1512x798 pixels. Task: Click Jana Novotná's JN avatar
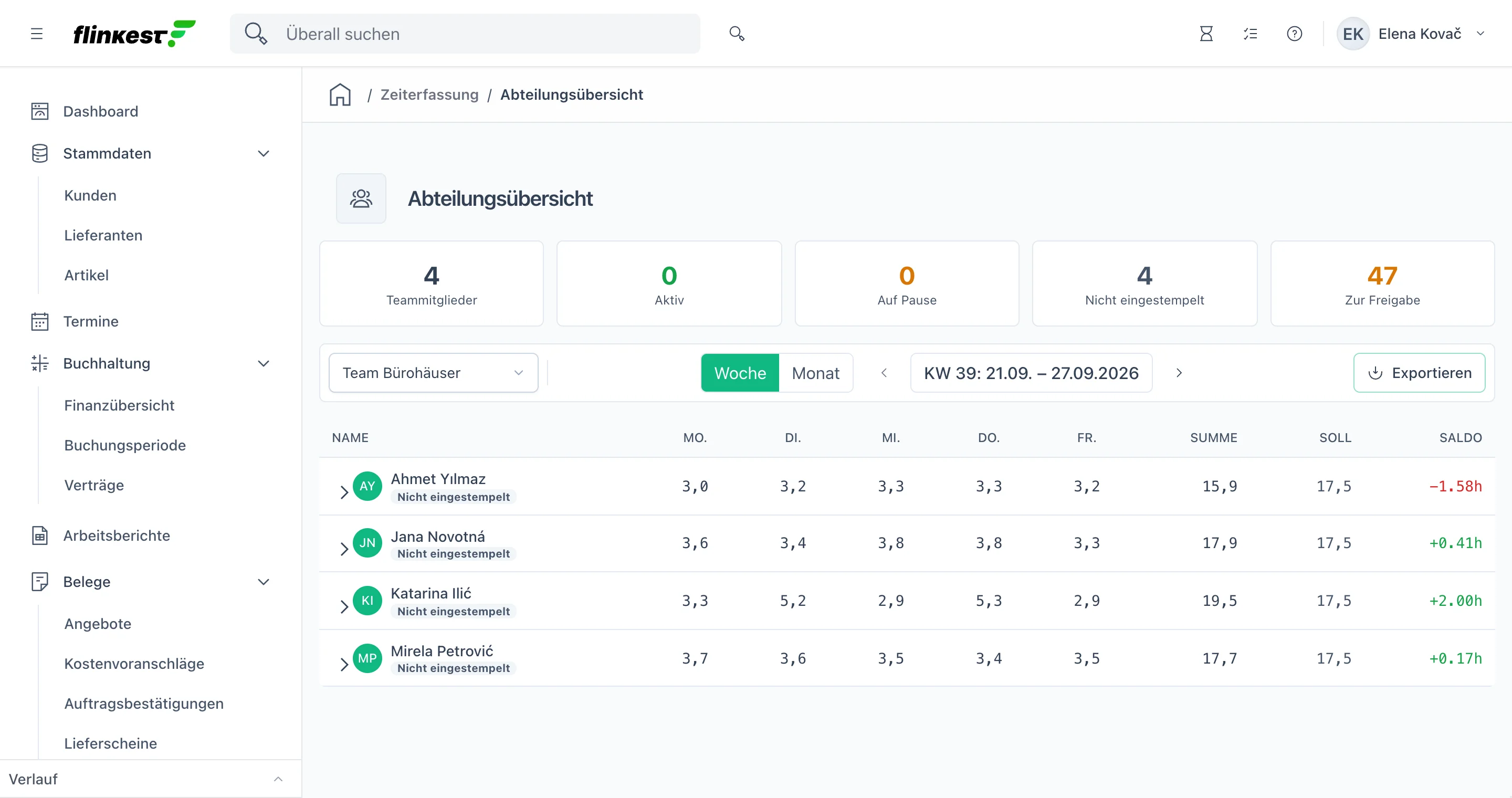pos(367,543)
